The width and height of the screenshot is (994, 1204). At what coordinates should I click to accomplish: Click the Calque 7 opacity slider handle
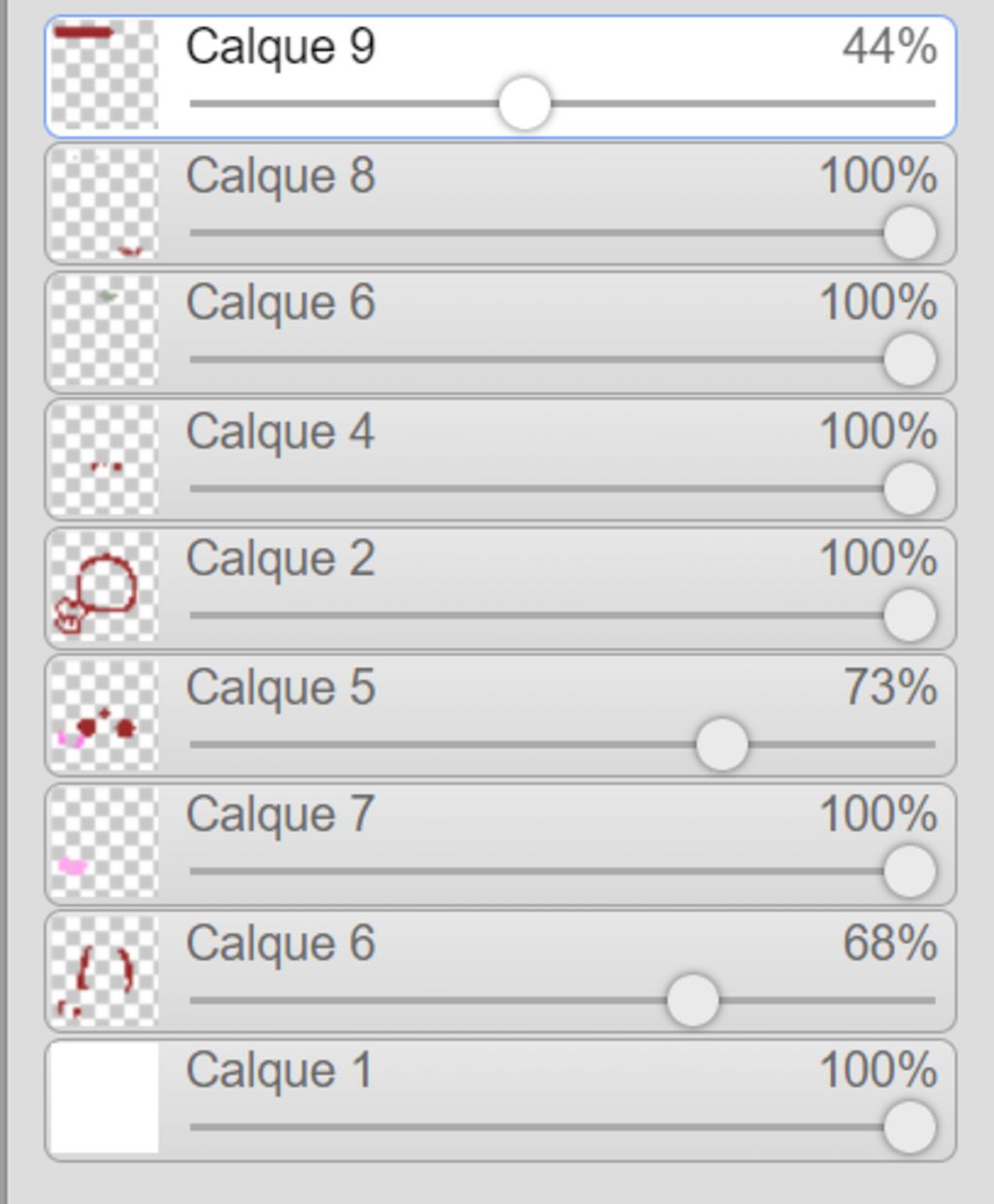910,871
